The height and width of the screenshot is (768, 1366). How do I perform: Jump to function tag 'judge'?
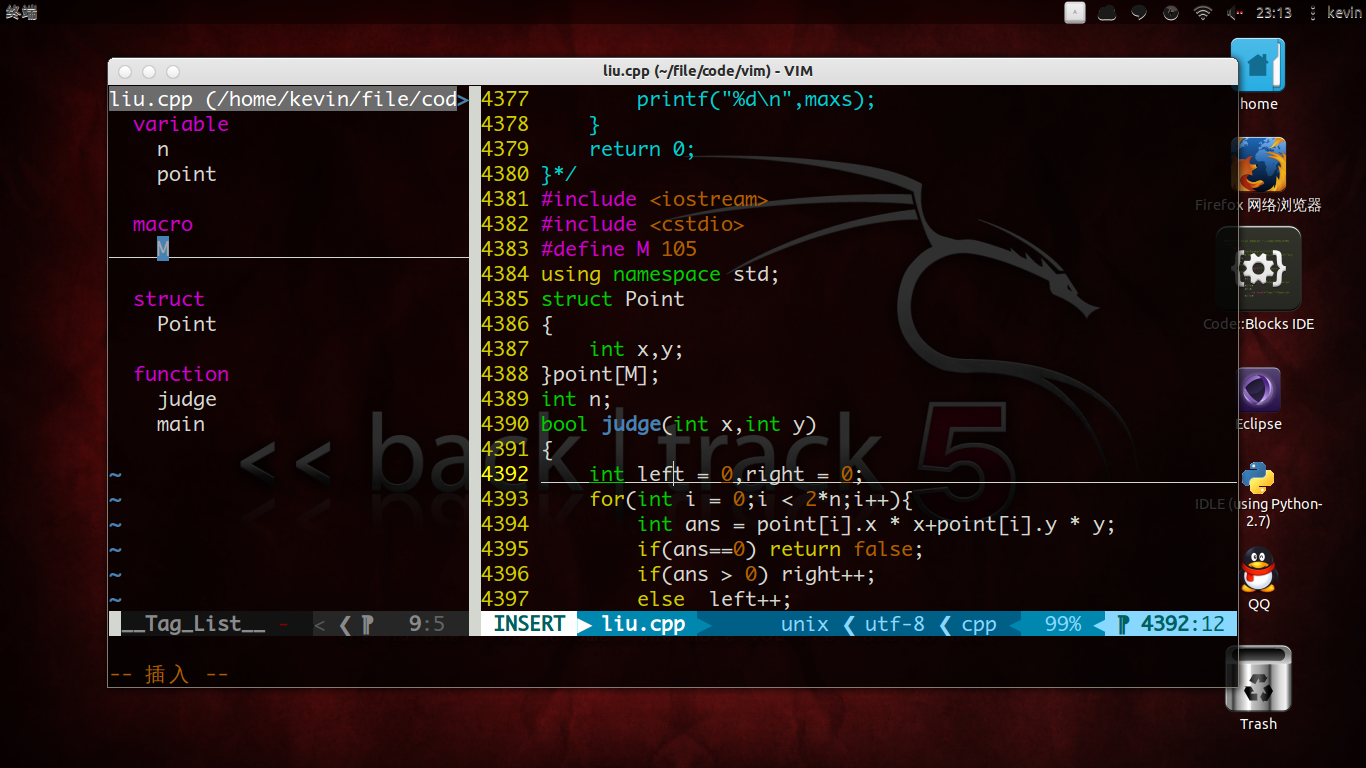(x=186, y=399)
